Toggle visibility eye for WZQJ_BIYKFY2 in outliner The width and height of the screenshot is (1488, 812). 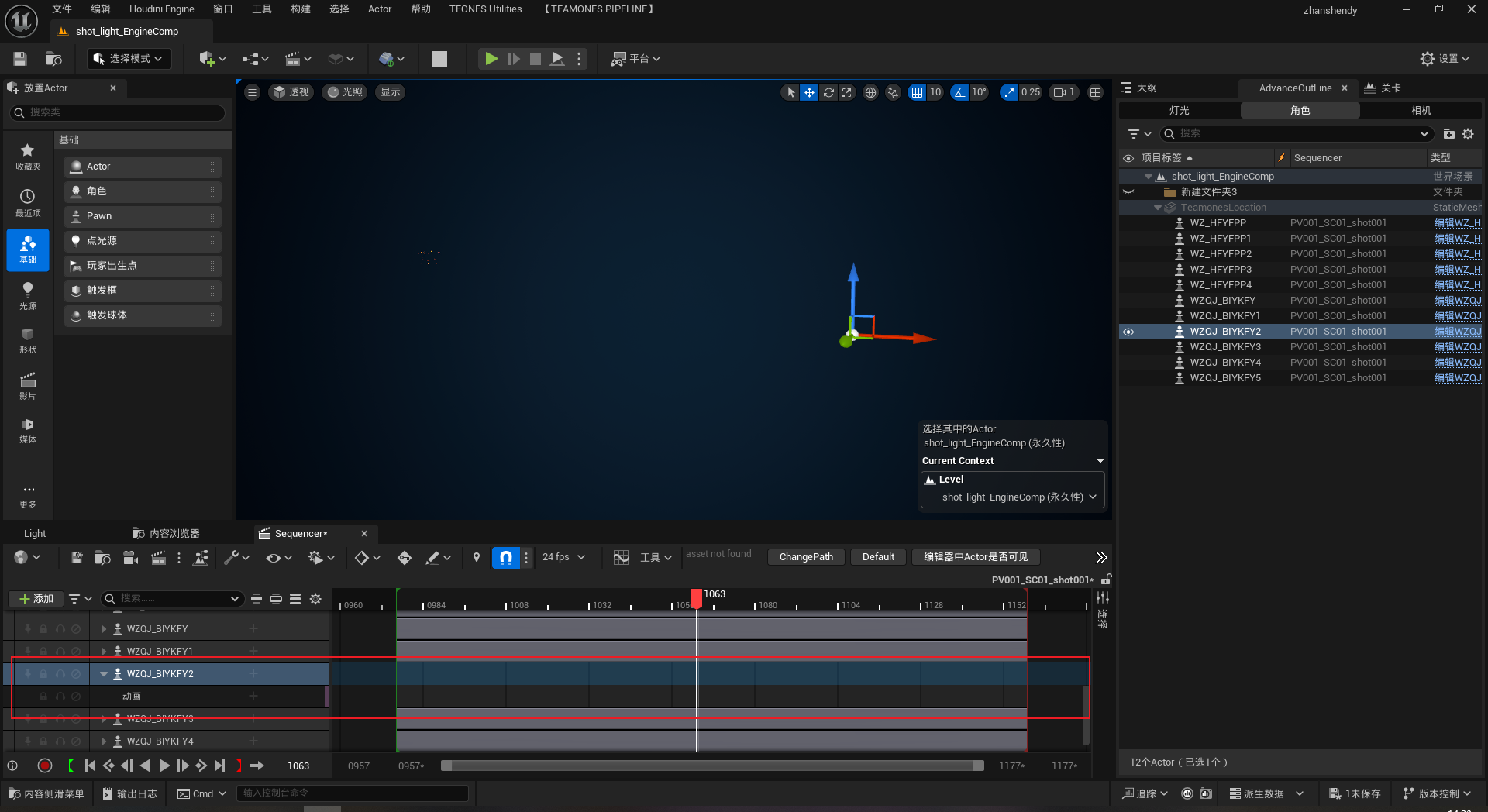[x=1128, y=332]
